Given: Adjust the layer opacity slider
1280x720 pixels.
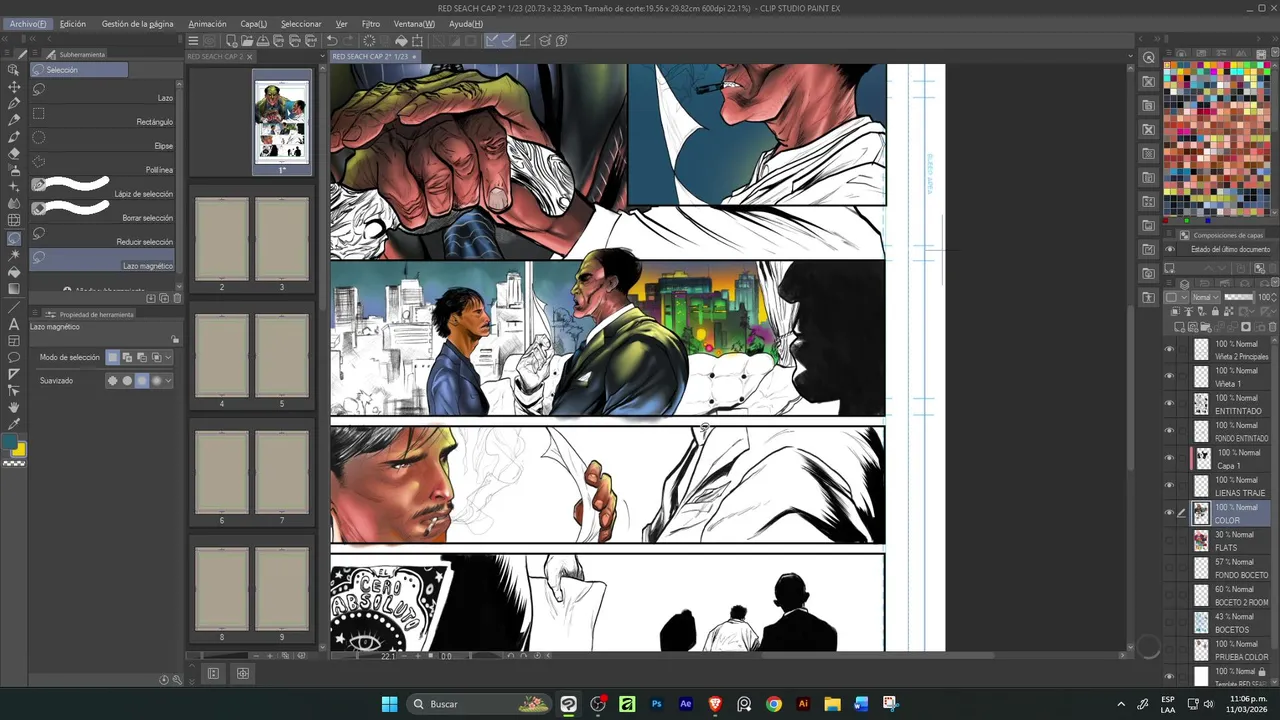Looking at the screenshot, I should coord(1239,297).
